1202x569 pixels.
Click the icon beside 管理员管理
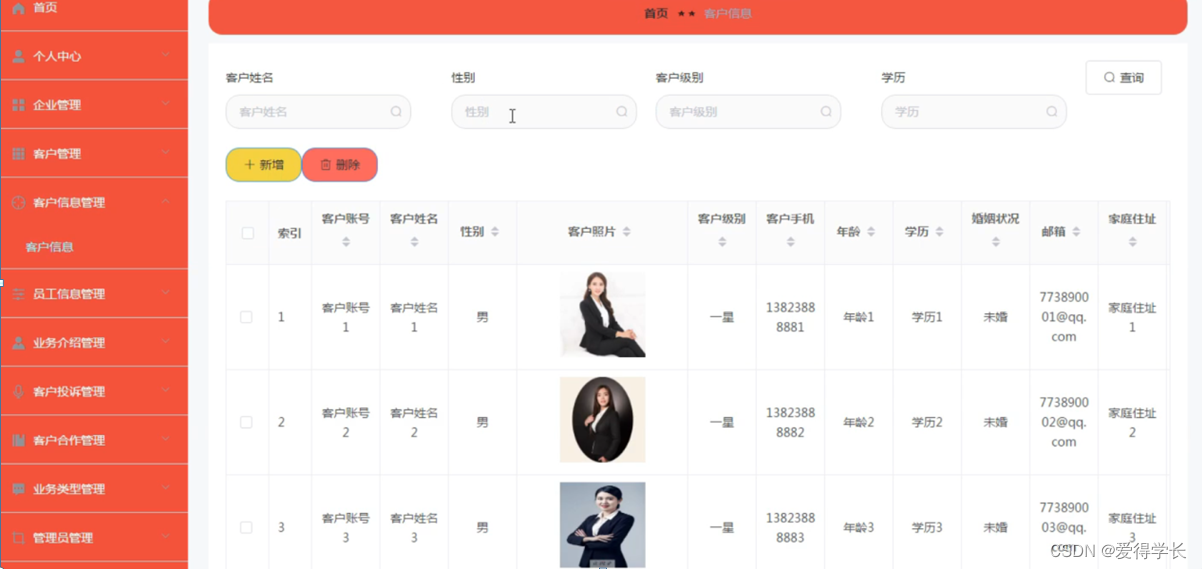(x=18, y=538)
